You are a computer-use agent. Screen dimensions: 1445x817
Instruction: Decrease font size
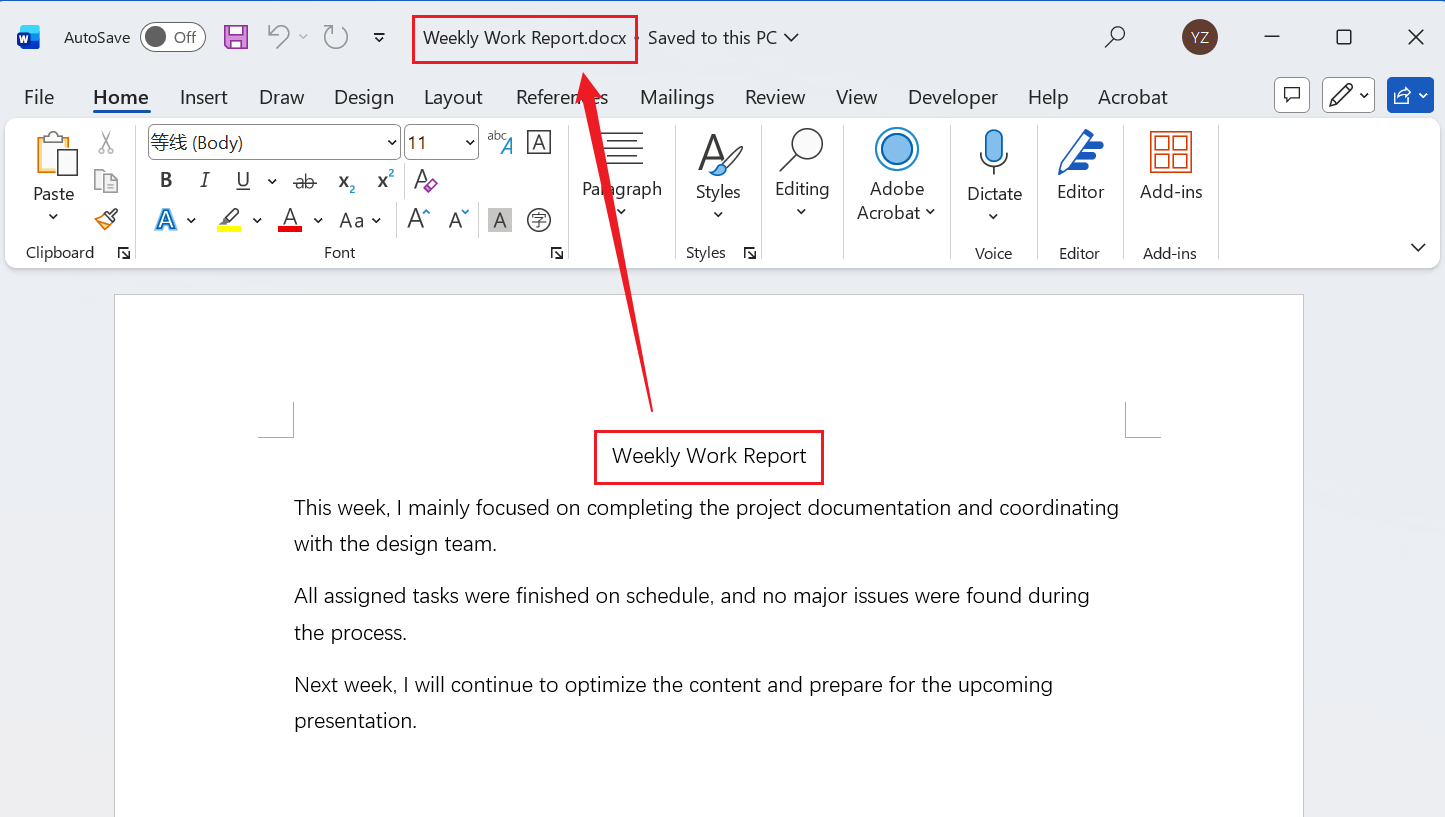(459, 219)
